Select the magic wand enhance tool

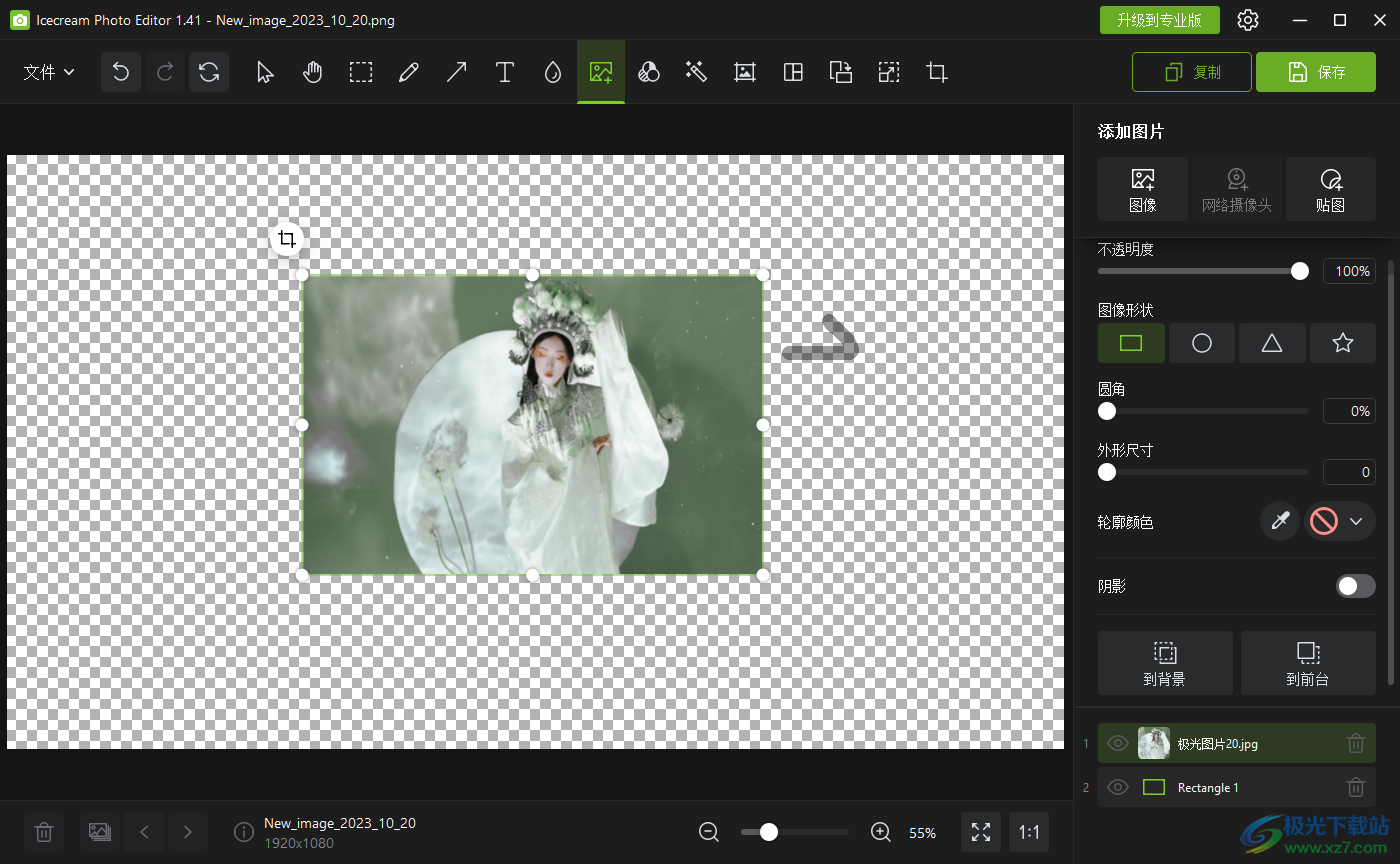697,72
